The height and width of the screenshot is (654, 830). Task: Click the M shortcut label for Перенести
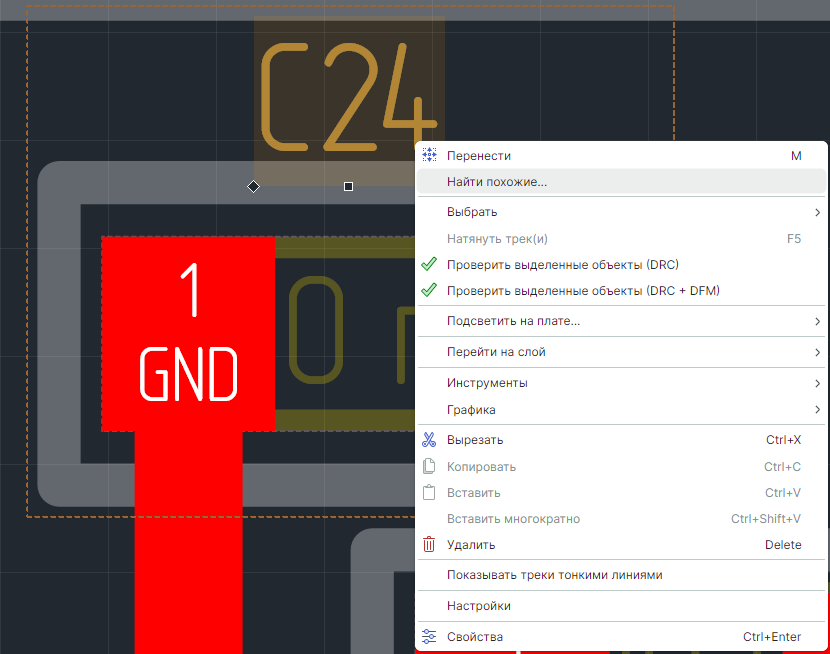796,156
